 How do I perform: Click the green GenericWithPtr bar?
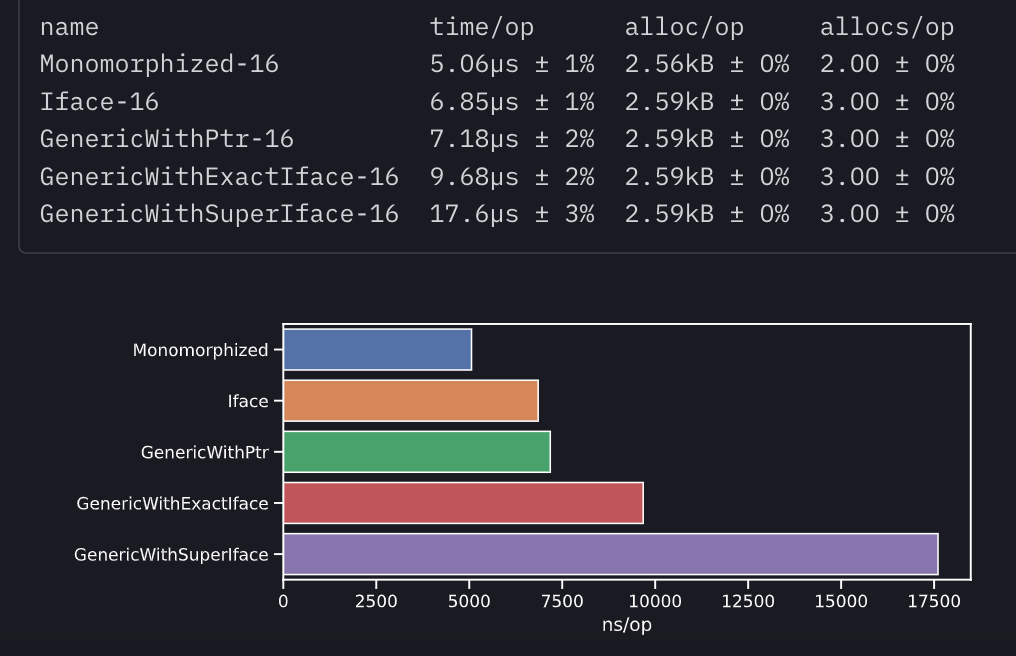416,452
